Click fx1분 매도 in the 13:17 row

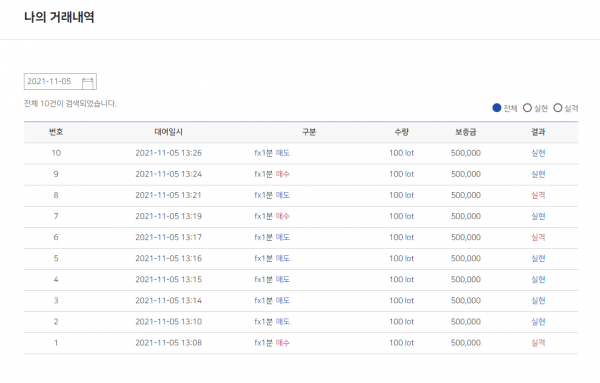pyautogui.click(x=272, y=237)
